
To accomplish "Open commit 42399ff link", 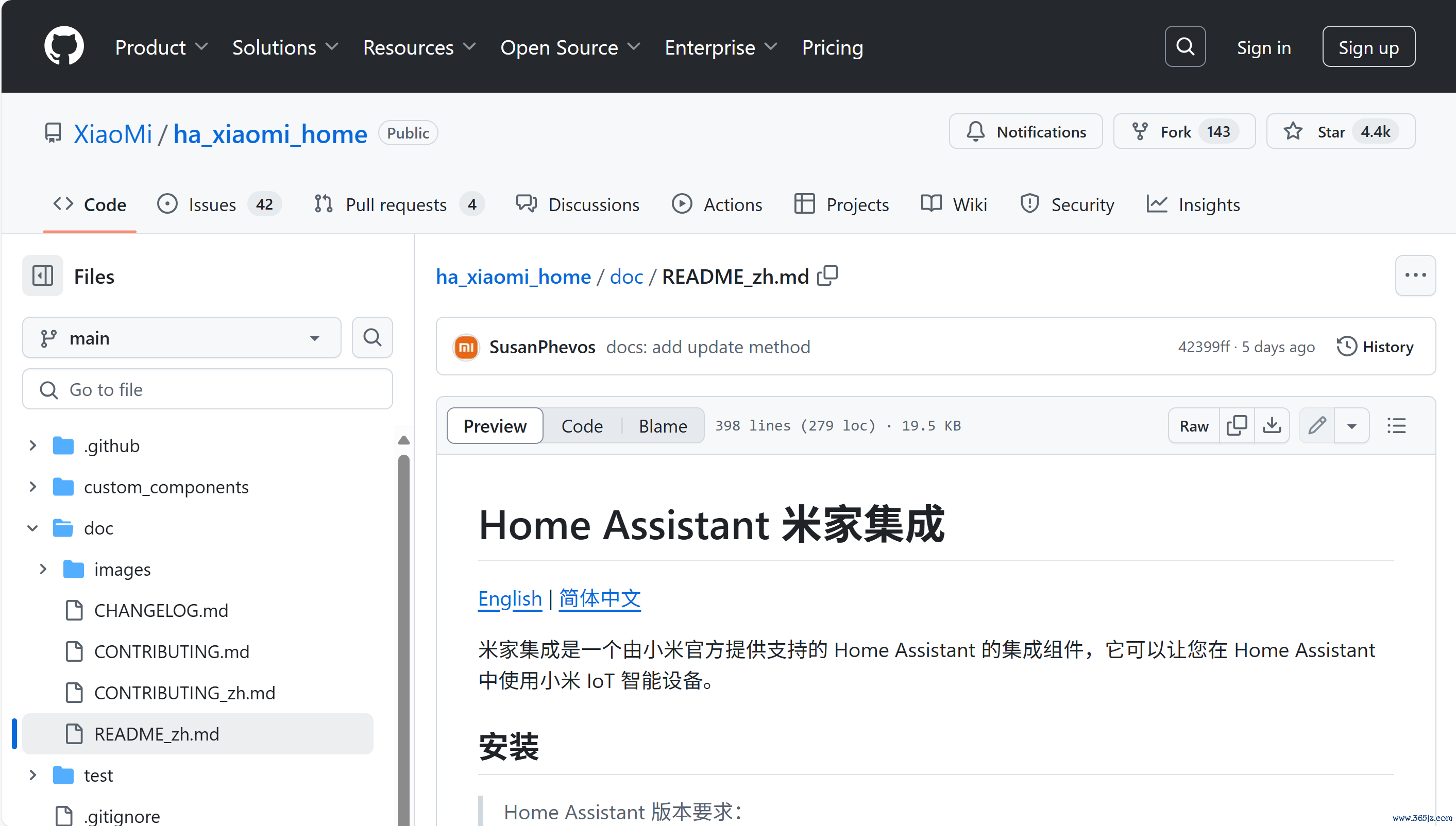I will tap(1203, 347).
